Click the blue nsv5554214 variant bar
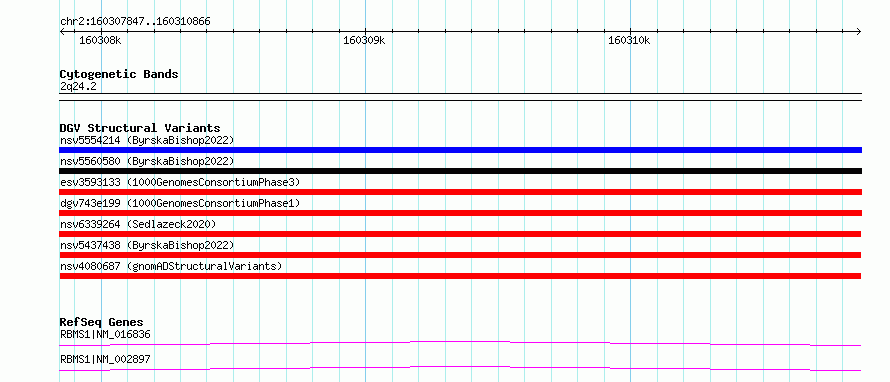This screenshot has height=382, width=890. tap(460, 150)
